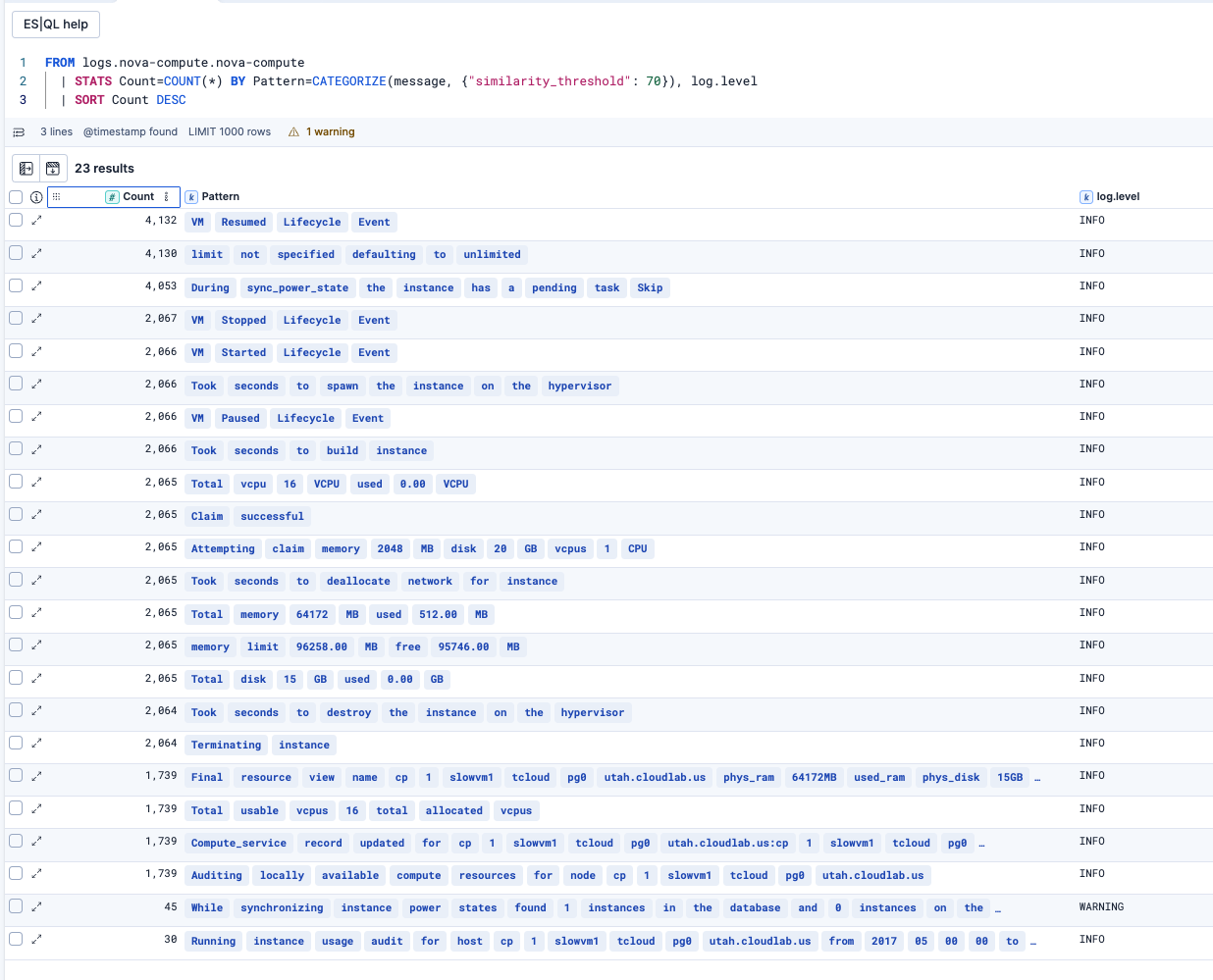
Task: Expand the Total vcpu 16 VCPU row
Action: [36, 482]
